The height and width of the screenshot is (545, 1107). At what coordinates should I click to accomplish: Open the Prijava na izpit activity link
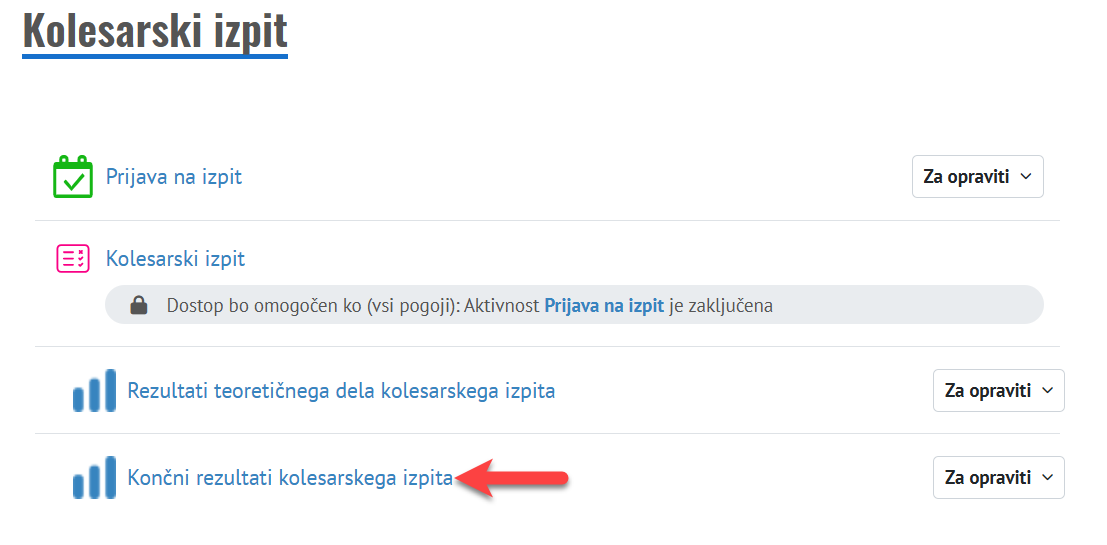[174, 177]
